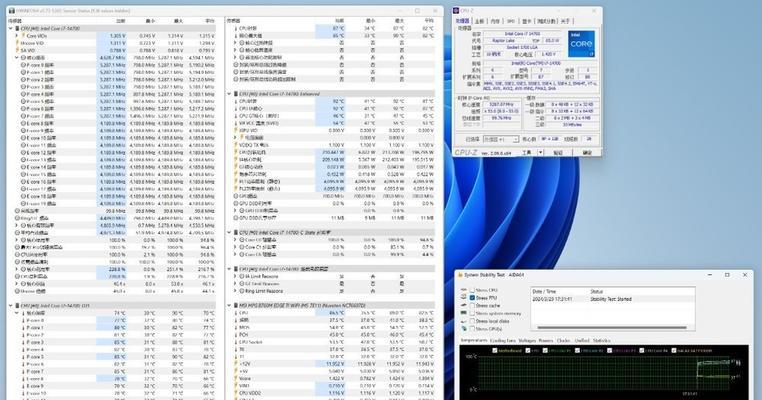The height and width of the screenshot is (400, 762).
Task: Click the lightning icon next to Vcore row
Action: pos(236,378)
